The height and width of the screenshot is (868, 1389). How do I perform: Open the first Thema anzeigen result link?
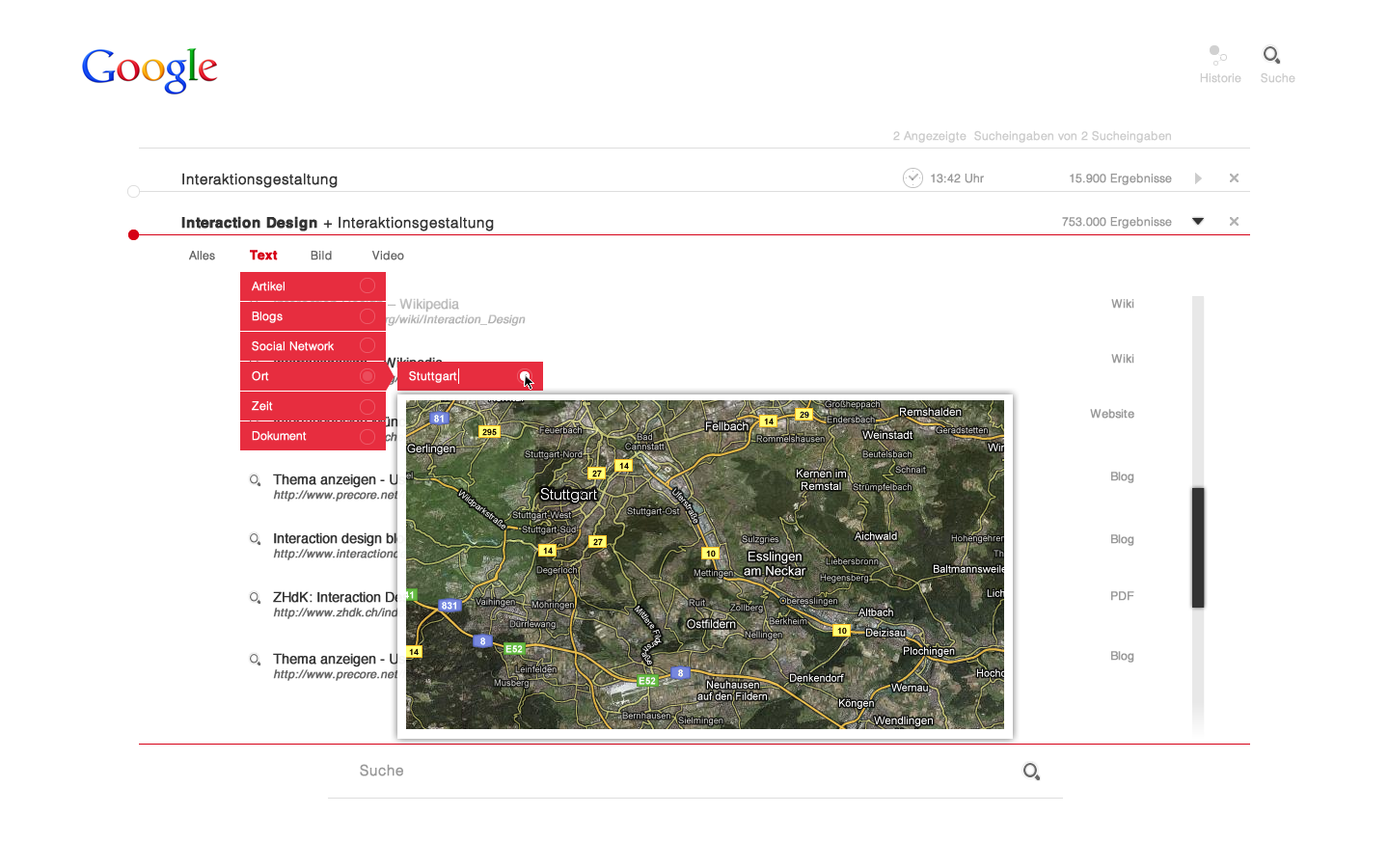point(335,479)
